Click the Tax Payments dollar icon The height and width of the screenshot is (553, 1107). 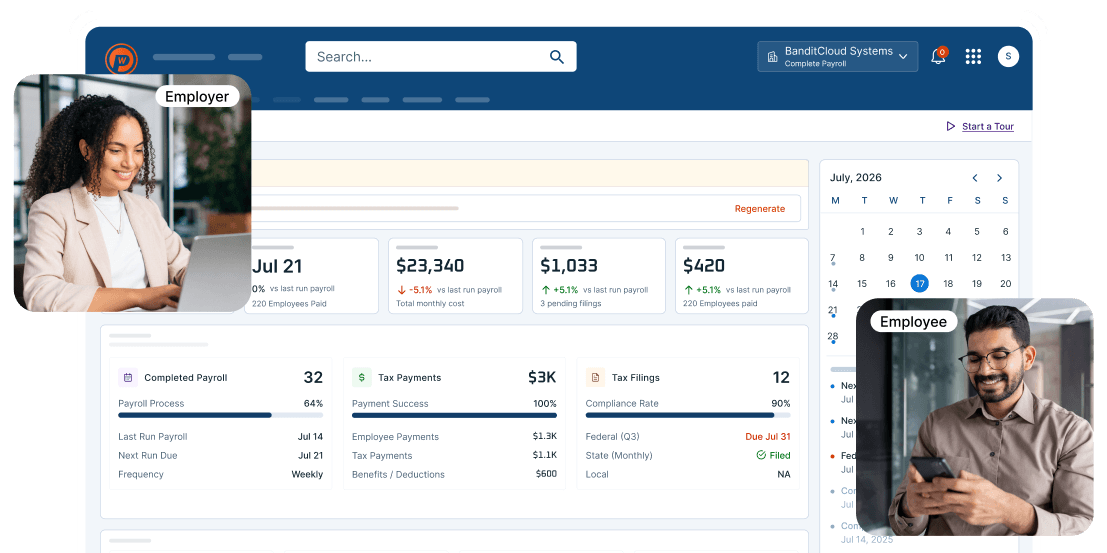tap(361, 378)
